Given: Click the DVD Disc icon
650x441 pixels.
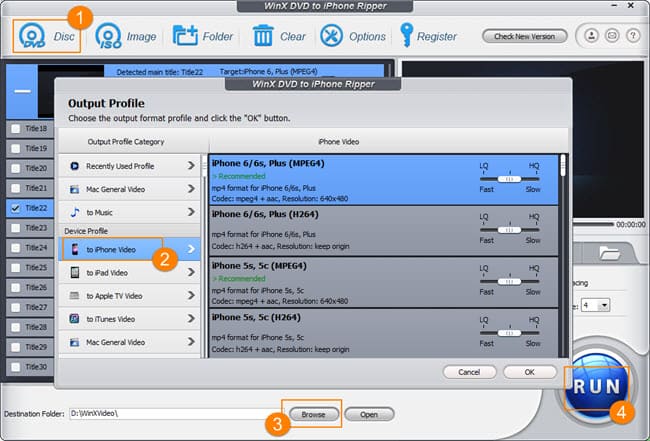Looking at the screenshot, I should click(32, 36).
